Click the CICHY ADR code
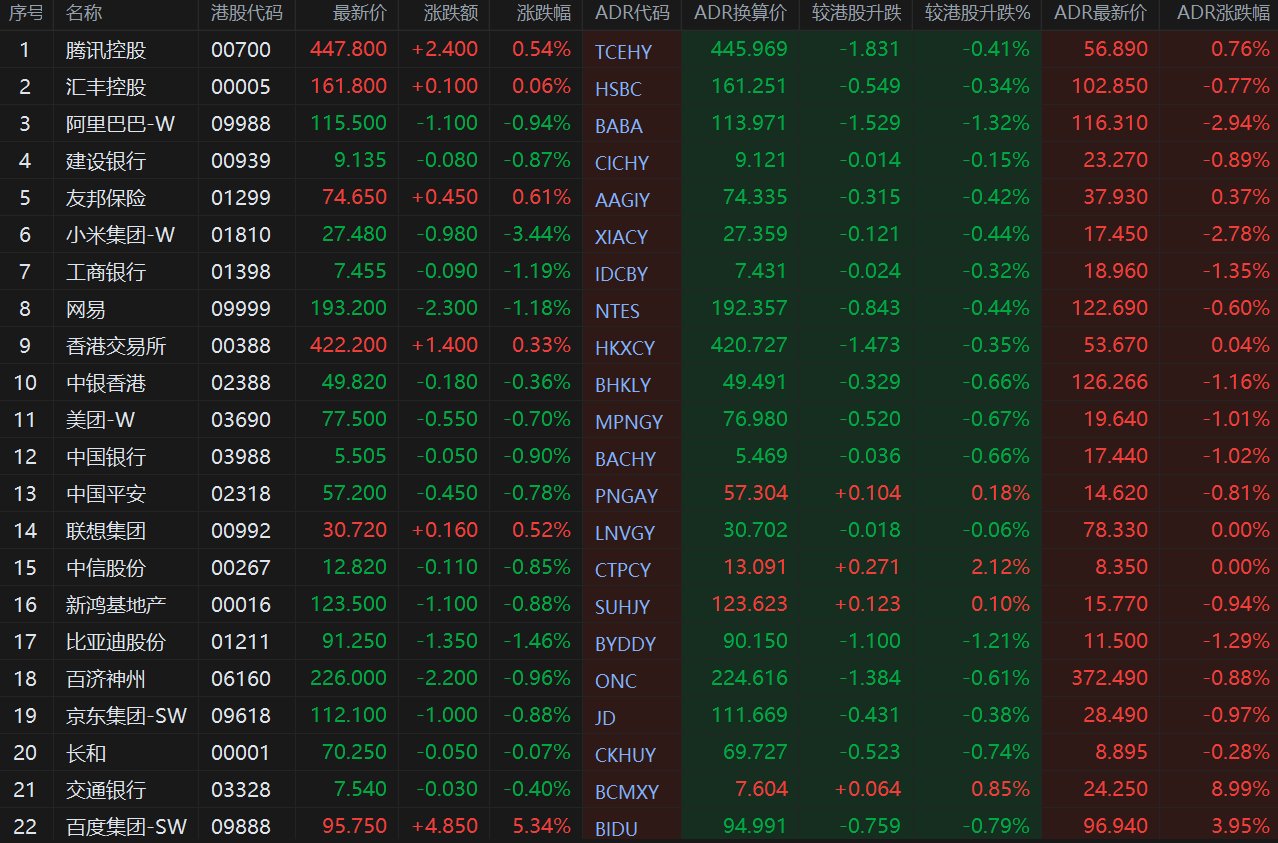 pos(622,163)
